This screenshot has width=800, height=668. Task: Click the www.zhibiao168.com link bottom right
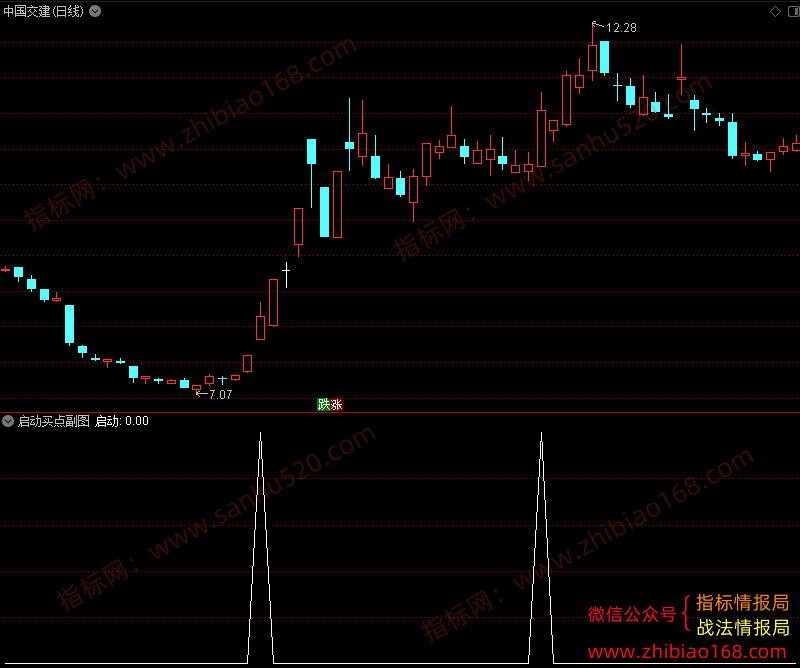[687, 652]
